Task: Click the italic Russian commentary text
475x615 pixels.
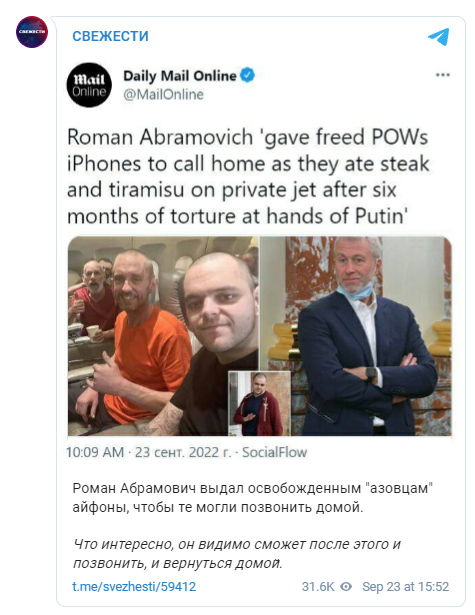Action: click(x=237, y=554)
